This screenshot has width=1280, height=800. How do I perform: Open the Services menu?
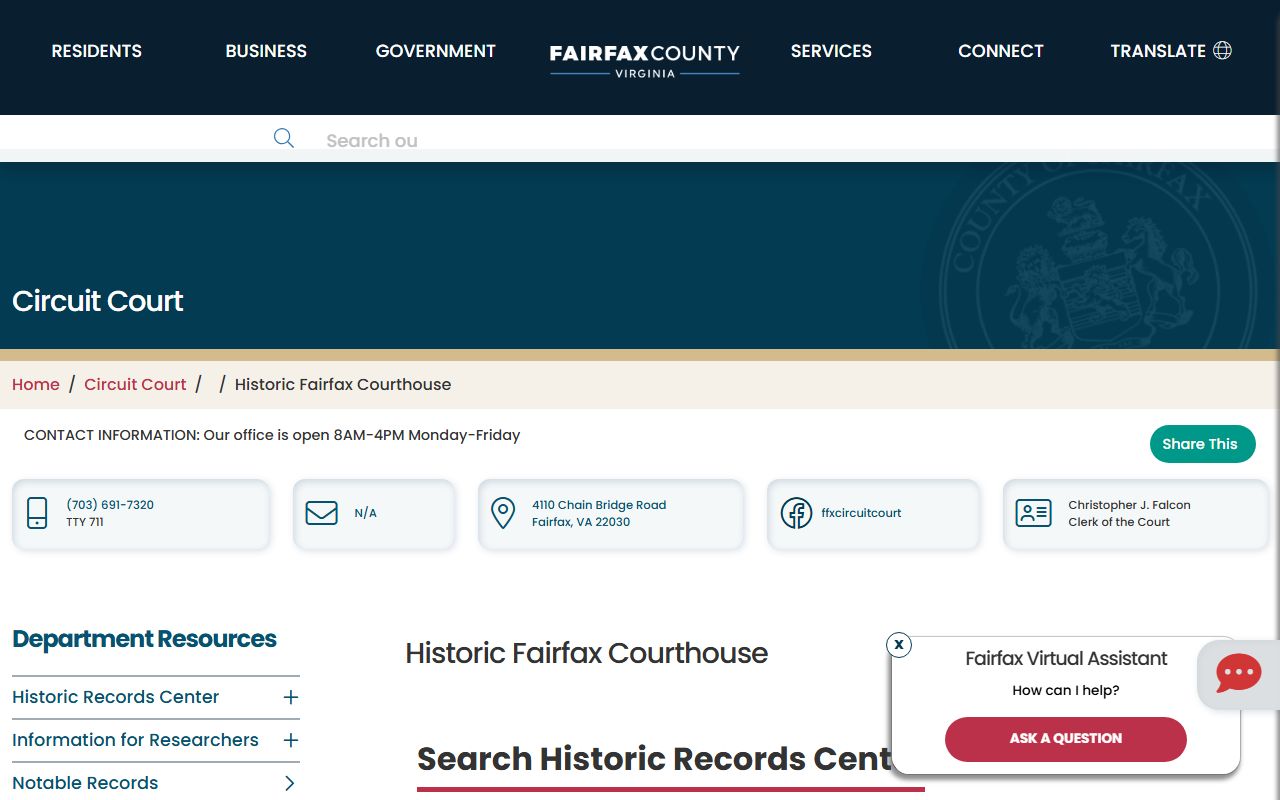pos(831,51)
